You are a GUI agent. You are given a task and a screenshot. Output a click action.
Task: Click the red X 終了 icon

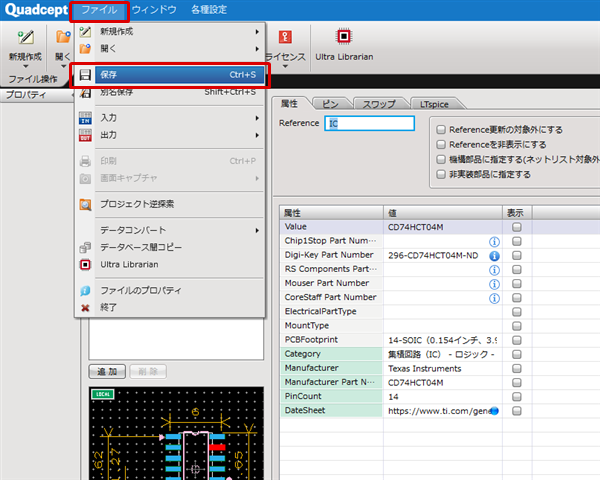pyautogui.click(x=85, y=308)
